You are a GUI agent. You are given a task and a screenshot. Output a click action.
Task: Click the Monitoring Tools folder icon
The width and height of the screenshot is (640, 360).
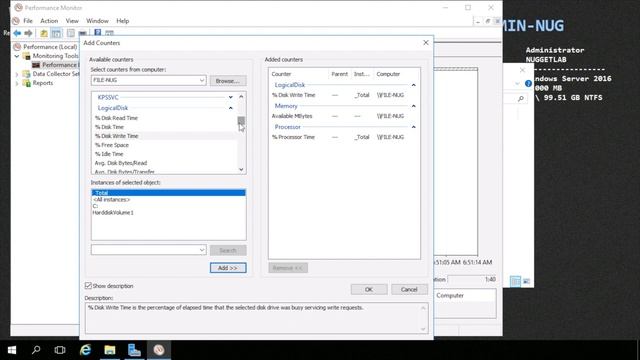(x=27, y=56)
